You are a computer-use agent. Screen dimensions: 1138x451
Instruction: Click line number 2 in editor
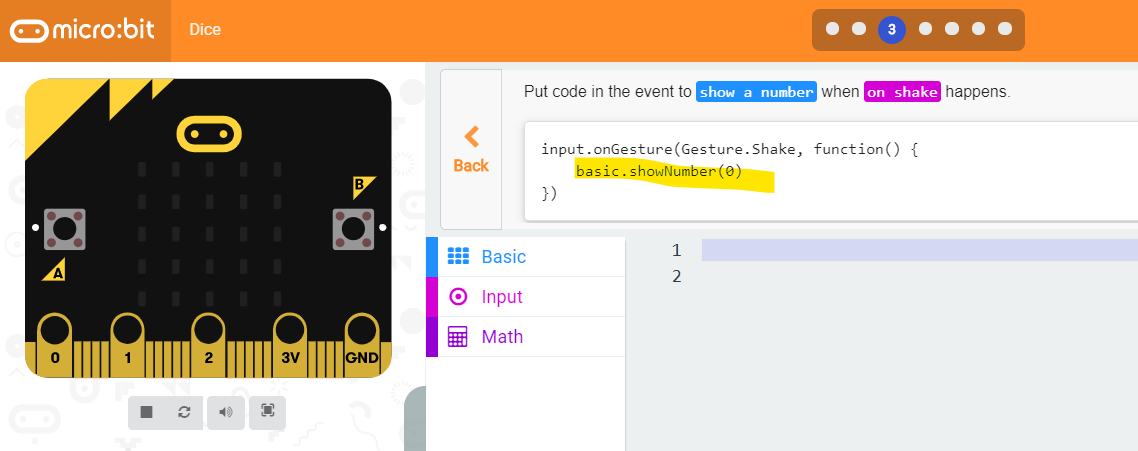point(676,276)
